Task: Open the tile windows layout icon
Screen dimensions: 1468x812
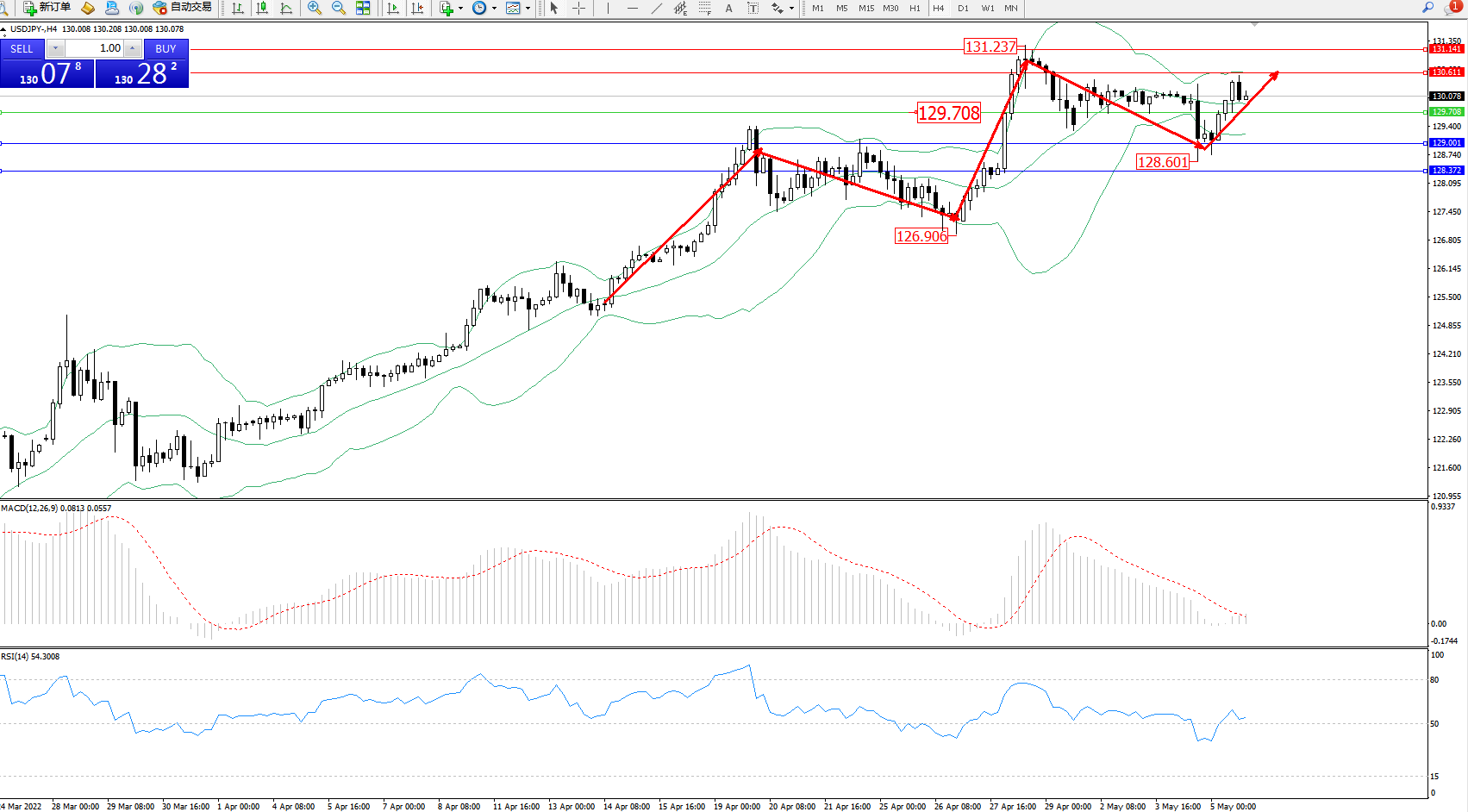Action: [x=363, y=8]
